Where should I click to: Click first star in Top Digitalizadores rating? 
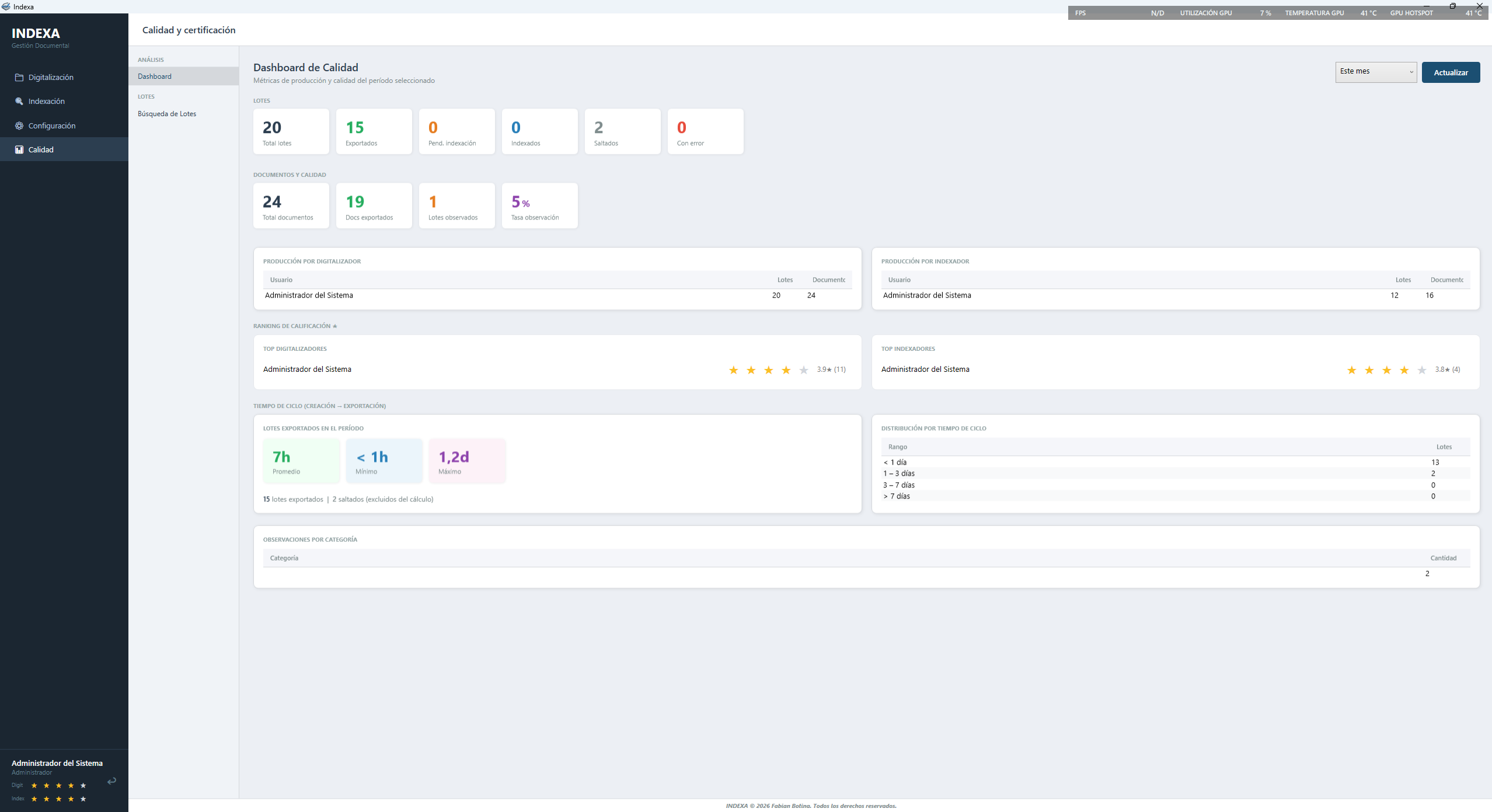pos(734,370)
